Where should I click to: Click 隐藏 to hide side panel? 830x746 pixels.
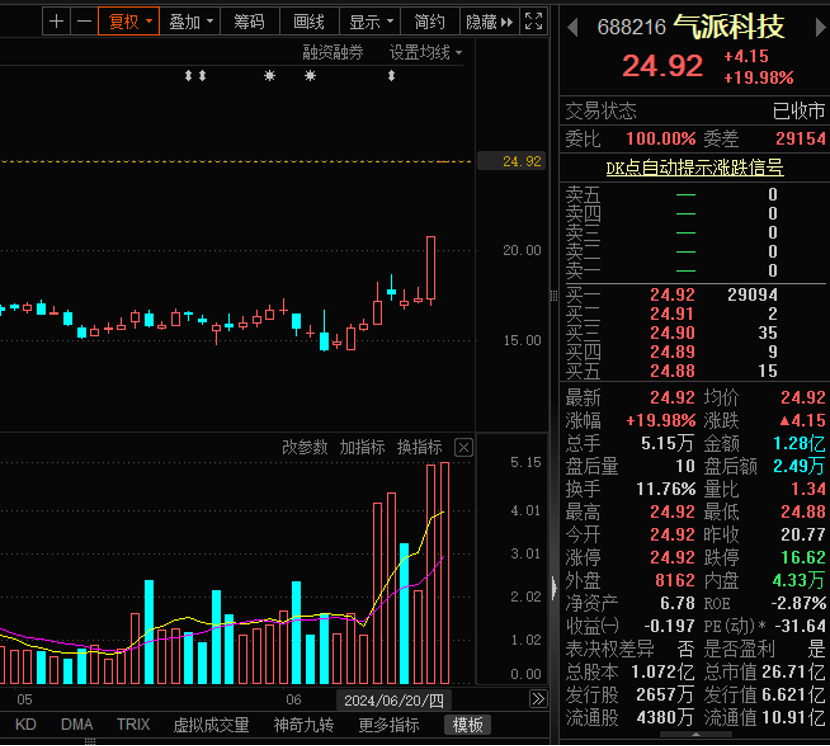pyautogui.click(x=489, y=22)
